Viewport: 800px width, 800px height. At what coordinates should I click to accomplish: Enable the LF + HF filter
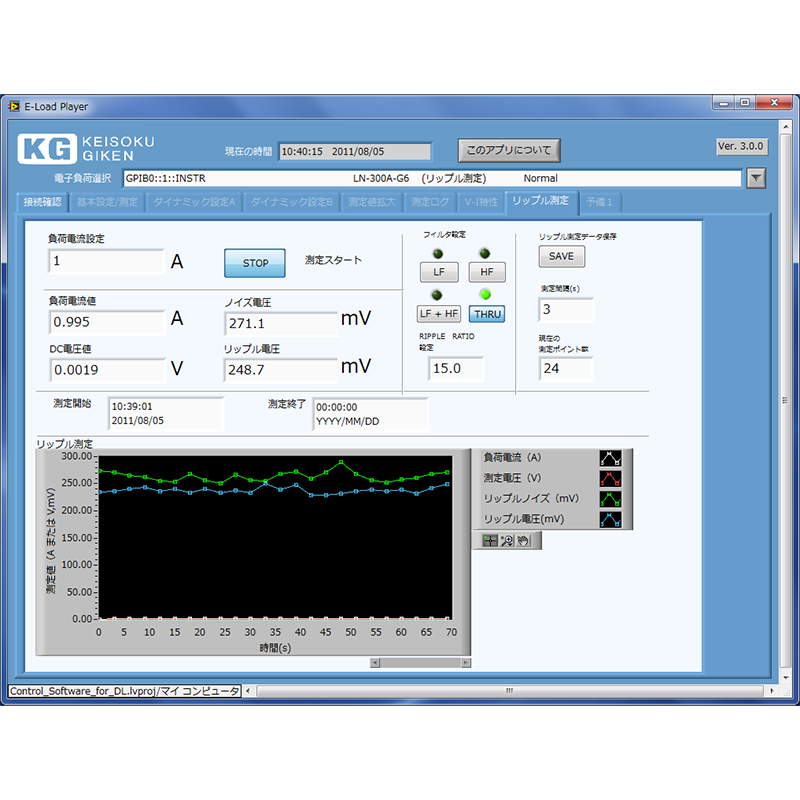click(438, 313)
